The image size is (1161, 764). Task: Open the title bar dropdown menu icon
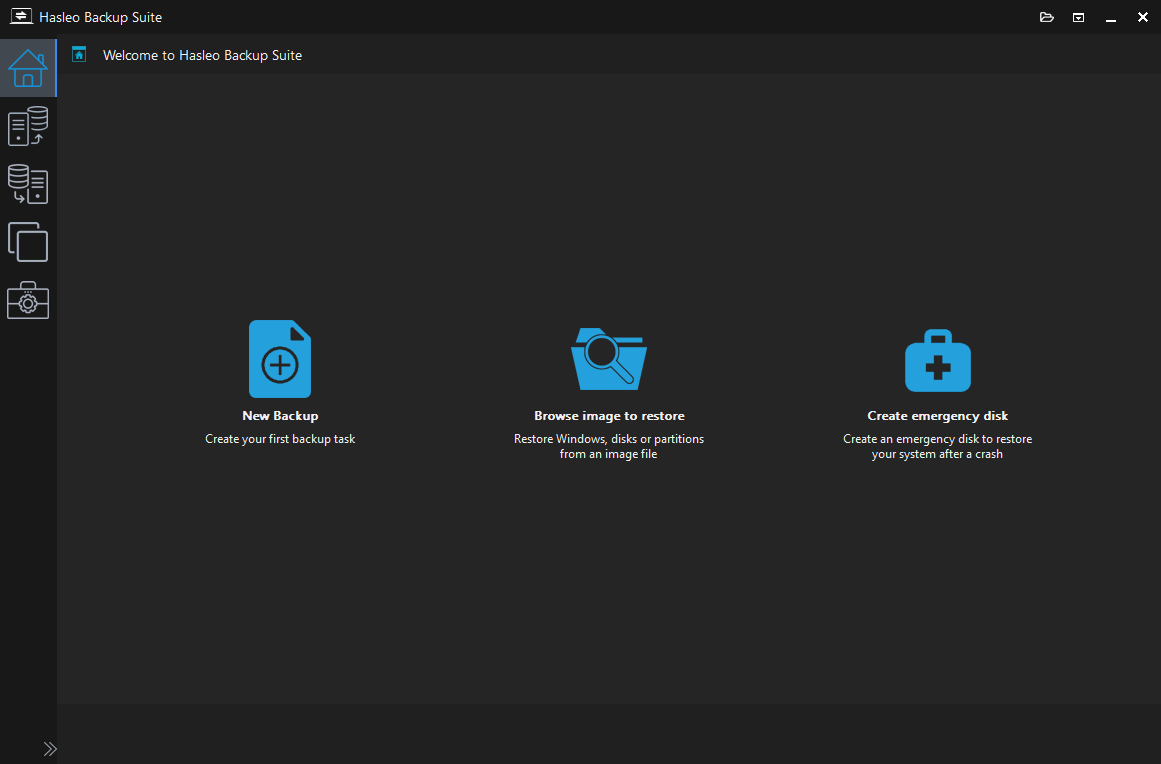[x=1078, y=17]
